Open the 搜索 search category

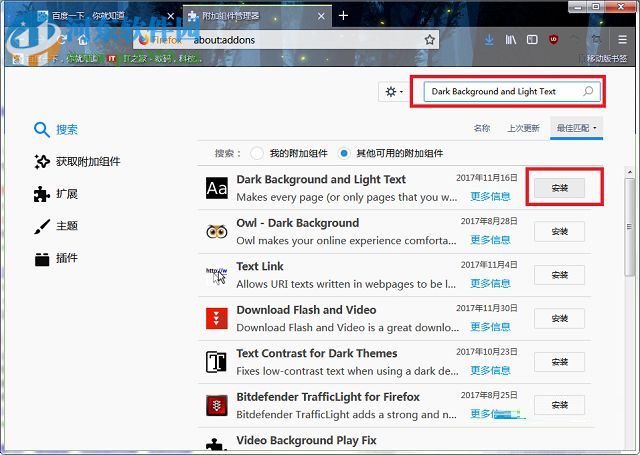(x=56, y=130)
